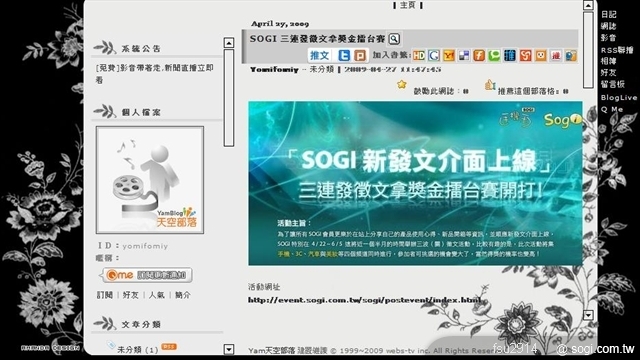This screenshot has width=640, height=360.
Task: Click the 活動網址 label
Action: (x=264, y=287)
